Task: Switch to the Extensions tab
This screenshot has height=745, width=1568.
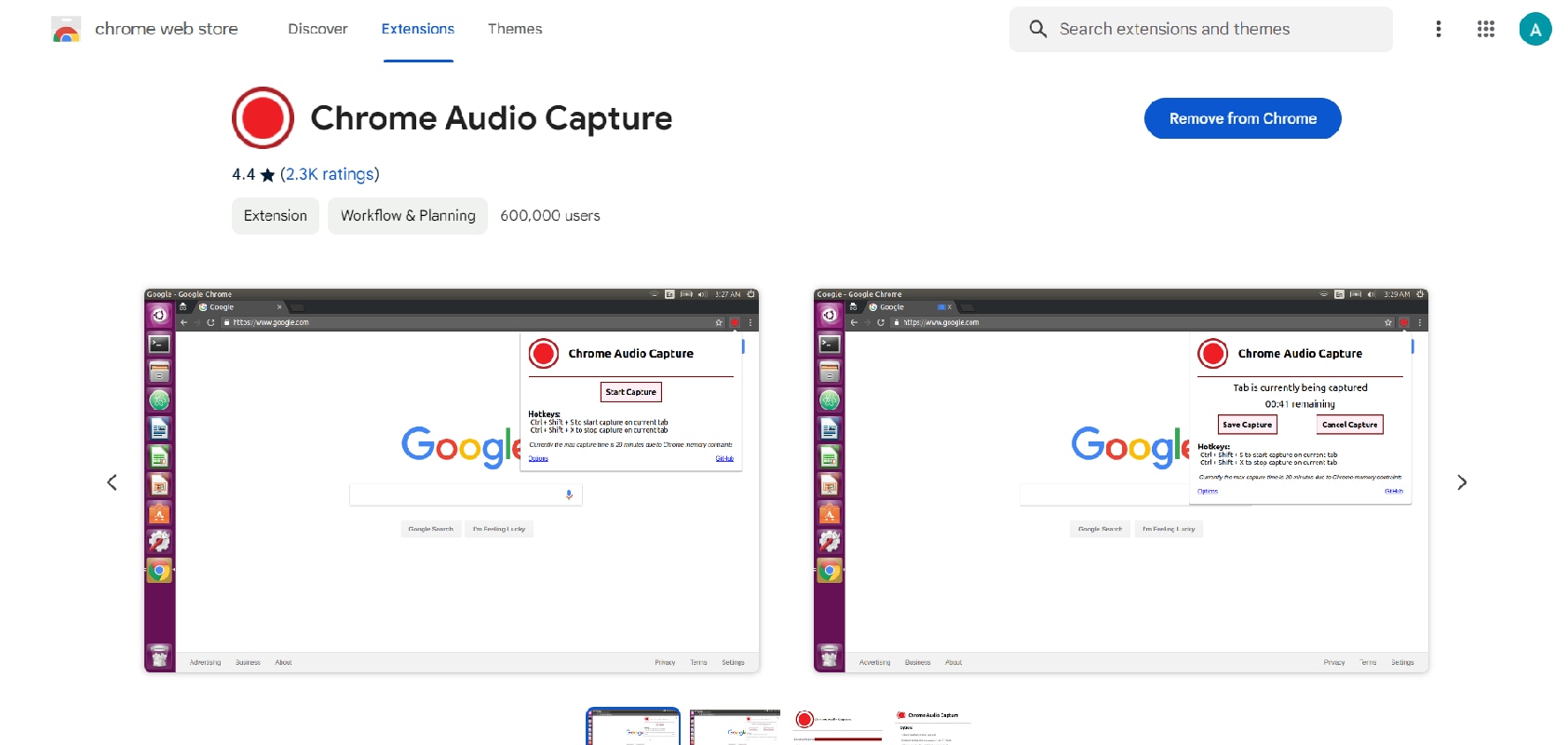Action: (418, 29)
